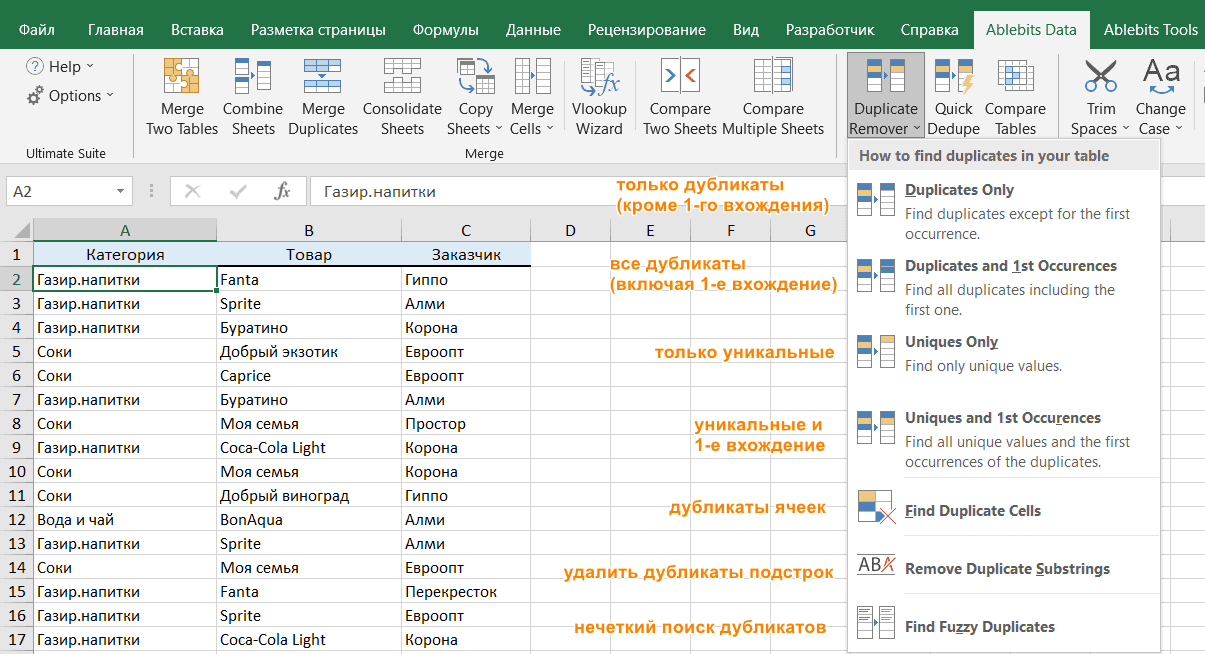Click the Combine Sheets icon
Viewport: 1205px width, 654px height.
tap(252, 77)
